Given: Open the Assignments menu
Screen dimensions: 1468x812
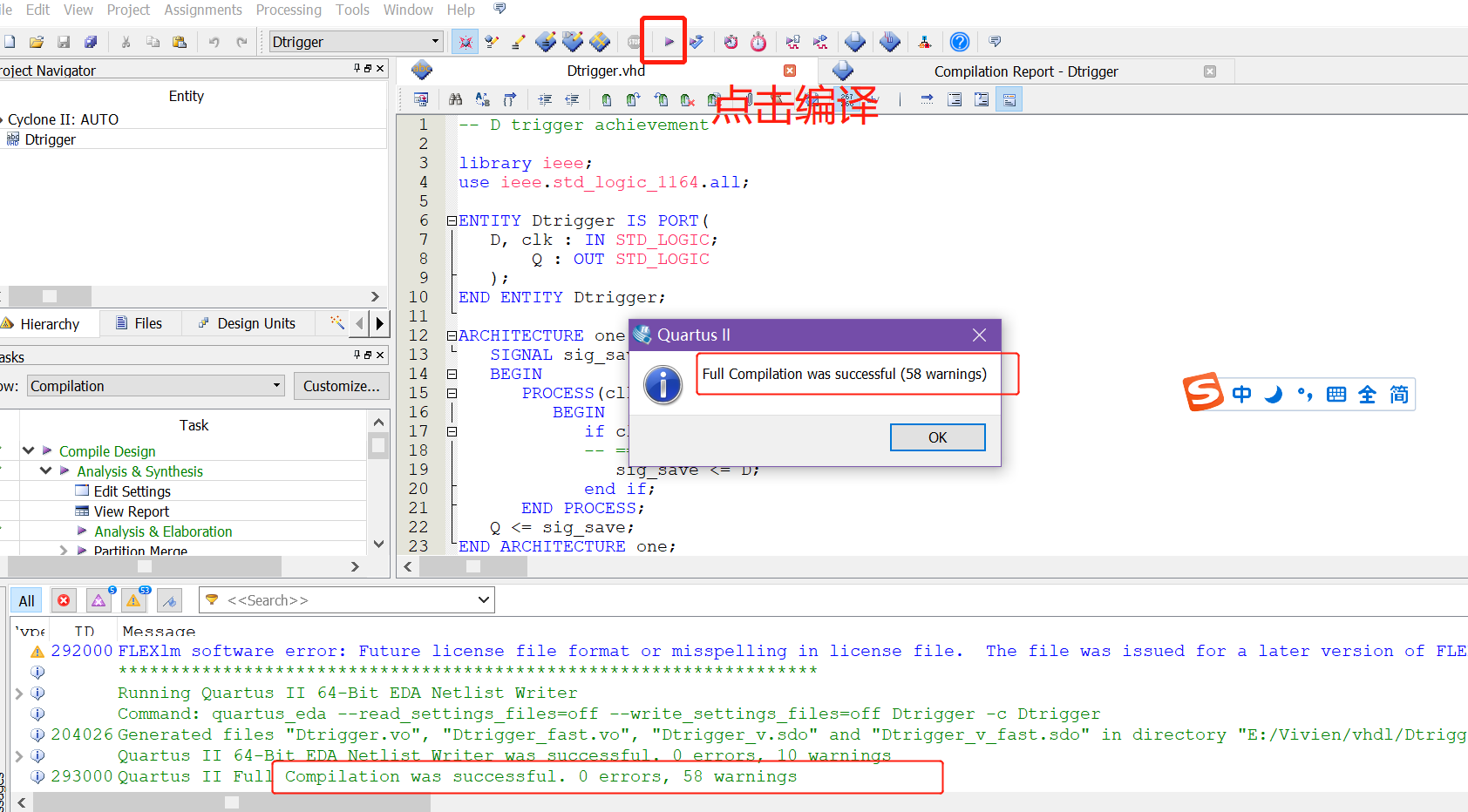Looking at the screenshot, I should [x=203, y=10].
